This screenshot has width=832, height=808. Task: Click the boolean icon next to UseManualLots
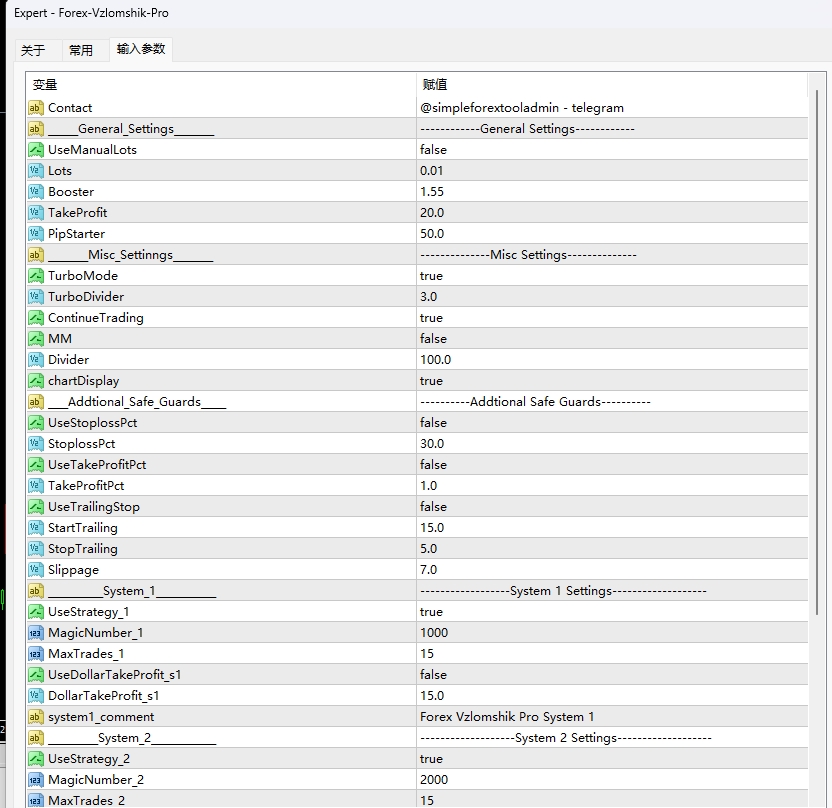(36, 150)
